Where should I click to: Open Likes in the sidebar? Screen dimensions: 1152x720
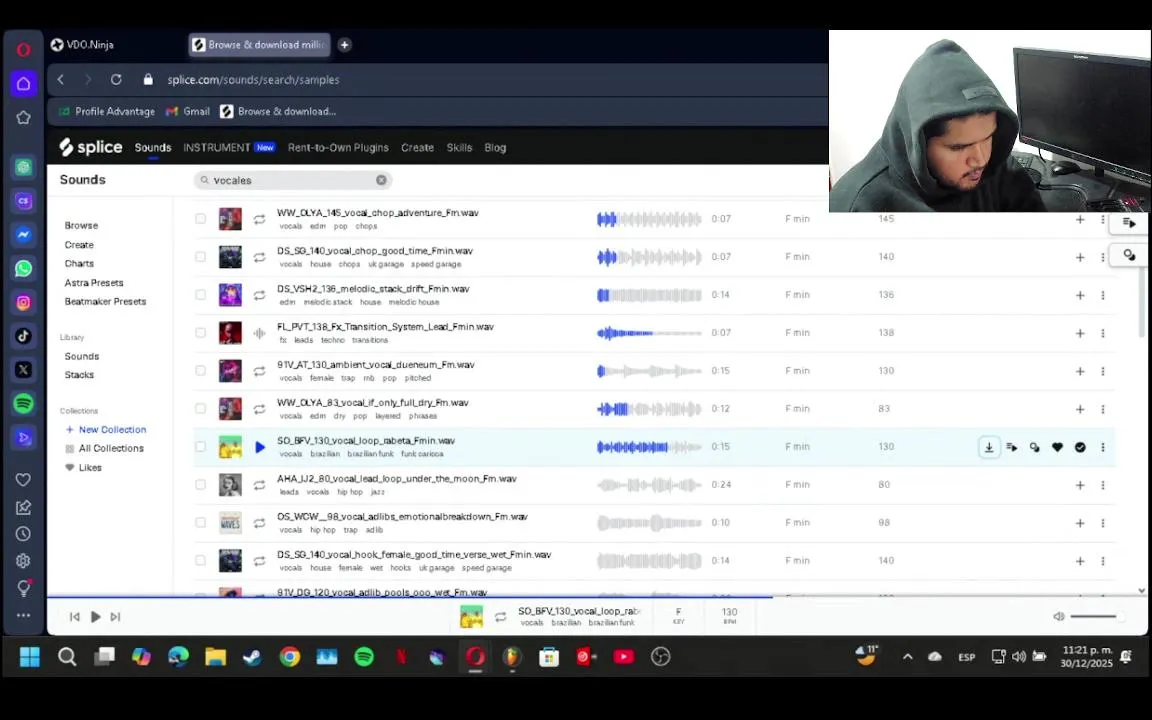84,467
